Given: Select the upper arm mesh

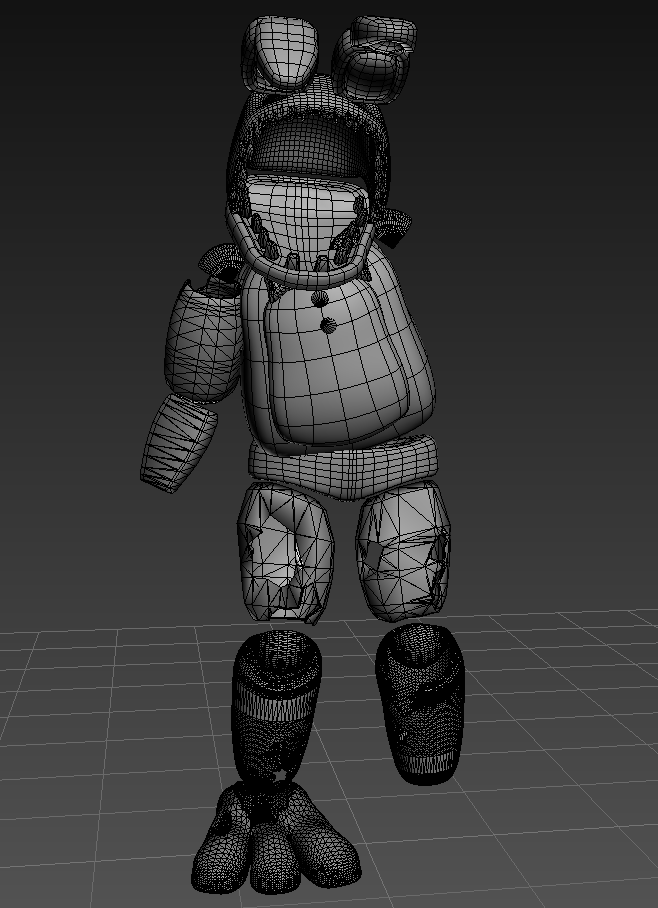Looking at the screenshot, I should (x=203, y=343).
